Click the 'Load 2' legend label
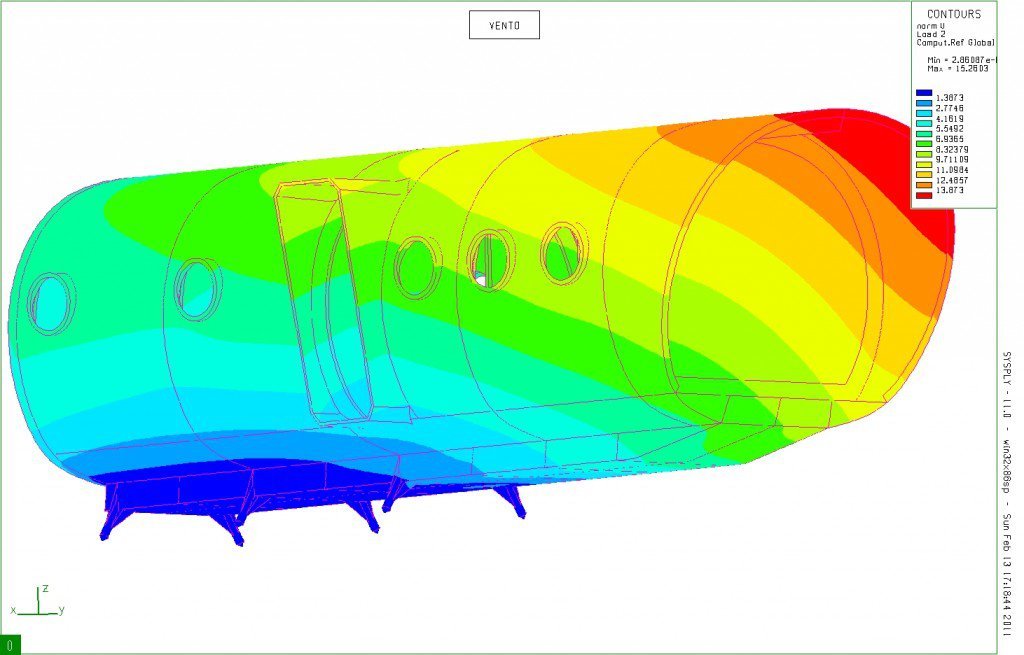Viewport: 1024px width, 655px height. tap(932, 34)
